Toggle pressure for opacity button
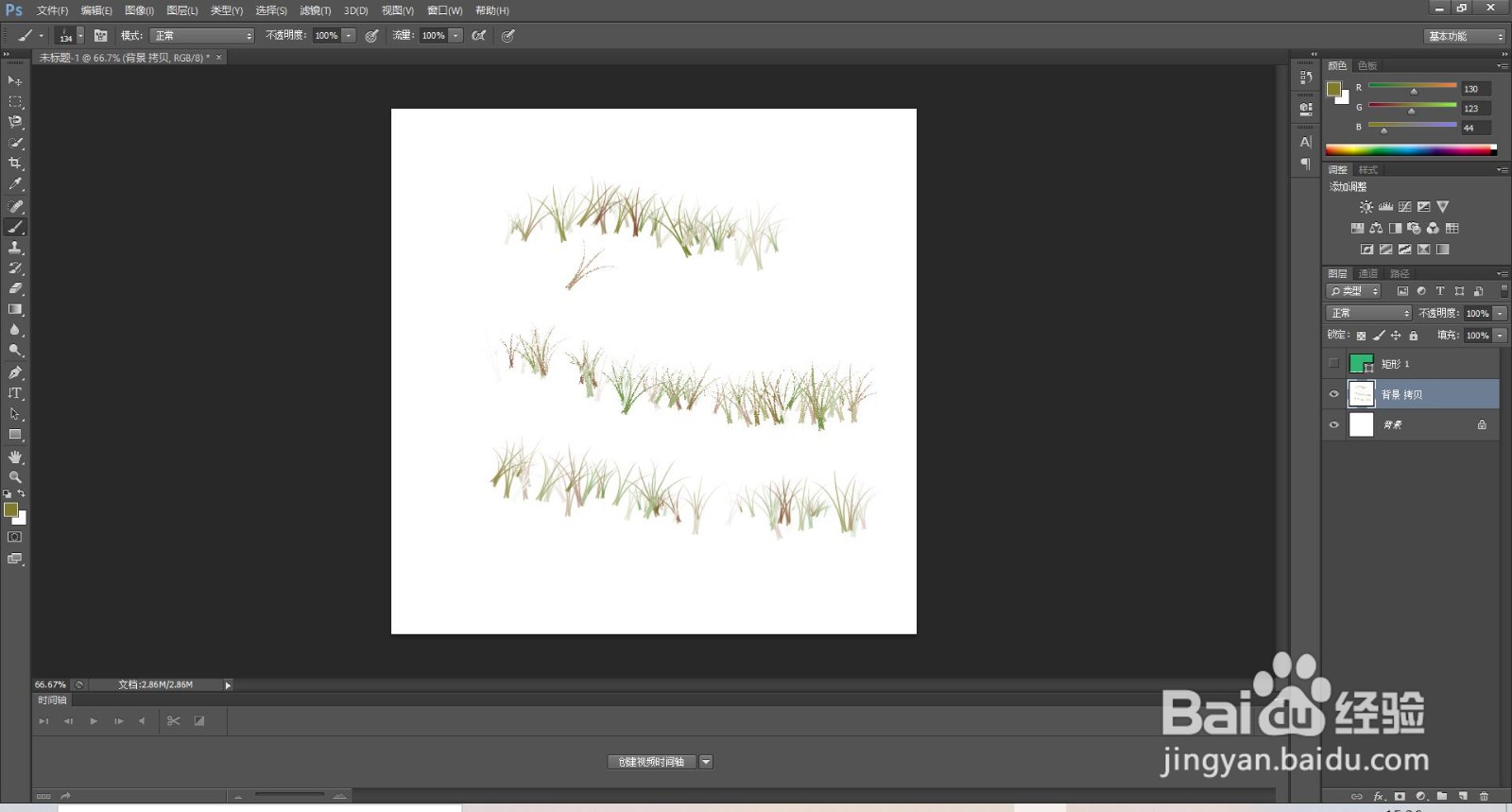 coord(372,36)
